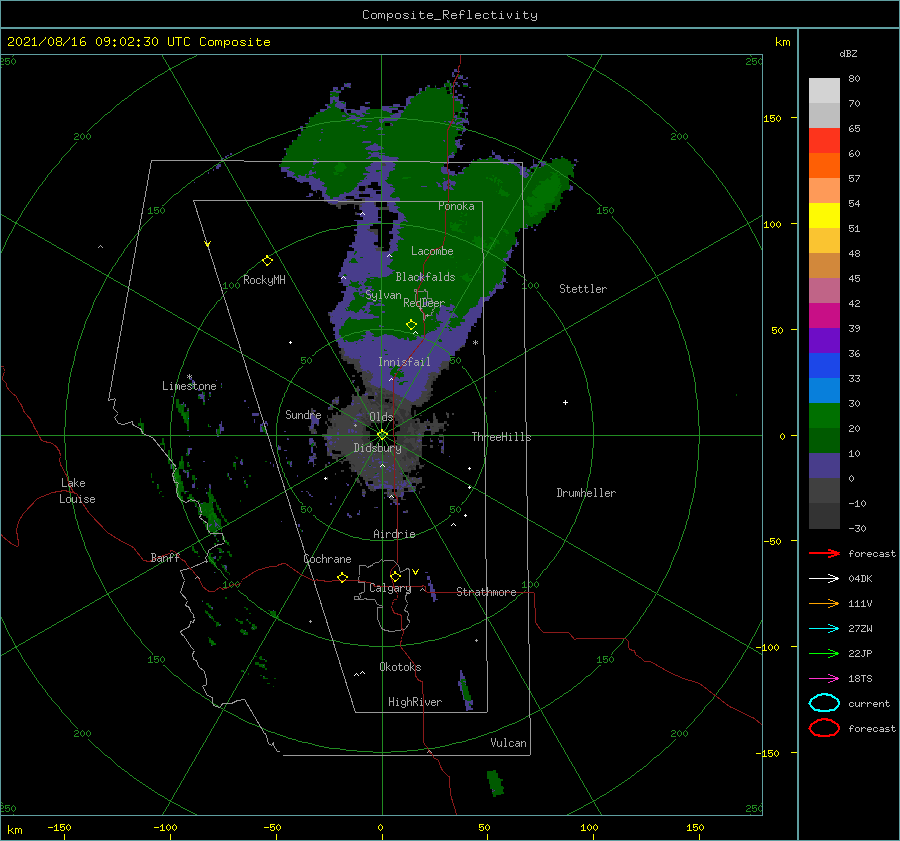Image resolution: width=900 pixels, height=841 pixels.
Task: Click the cyan current ellipse icon
Action: point(824,703)
